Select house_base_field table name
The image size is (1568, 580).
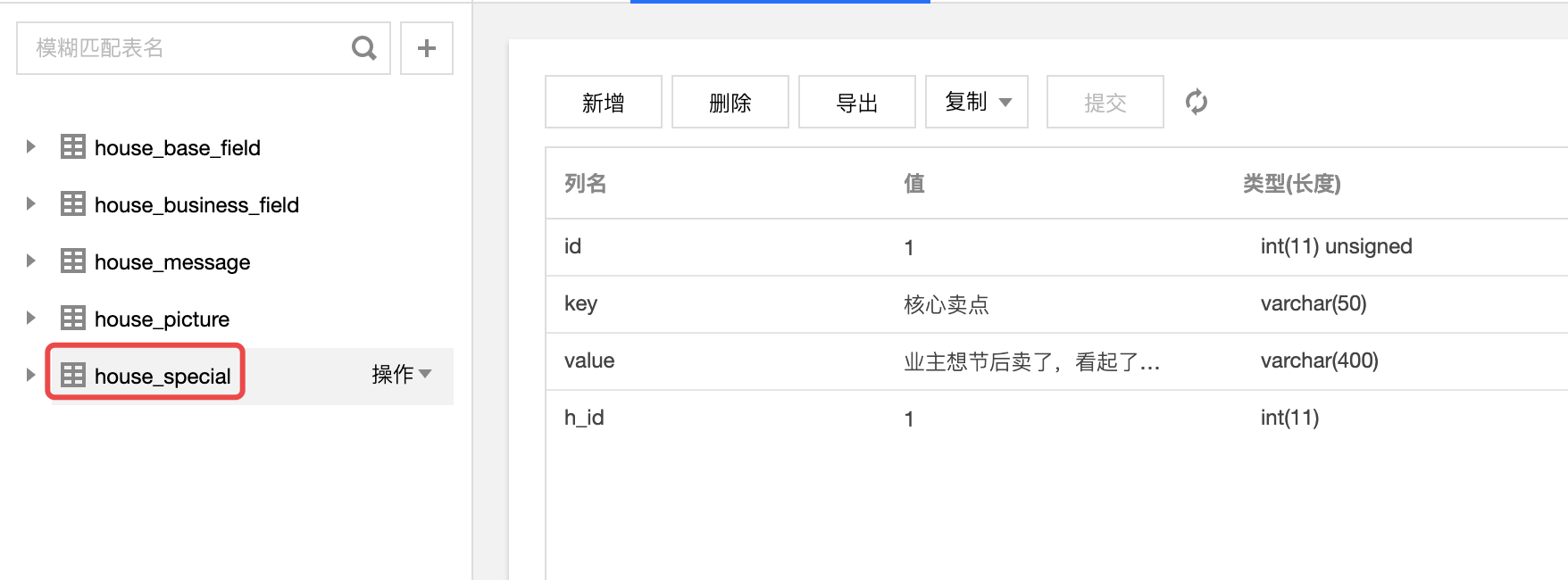tap(178, 147)
